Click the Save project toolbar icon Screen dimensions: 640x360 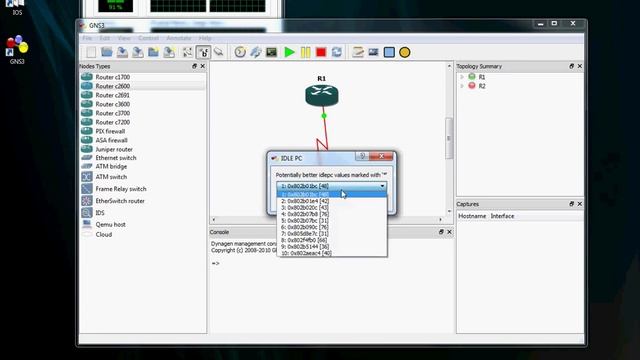pos(122,52)
